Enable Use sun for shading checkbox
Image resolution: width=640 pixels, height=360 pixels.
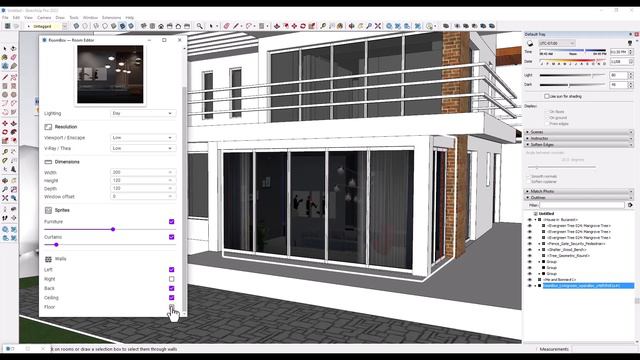[x=547, y=96]
